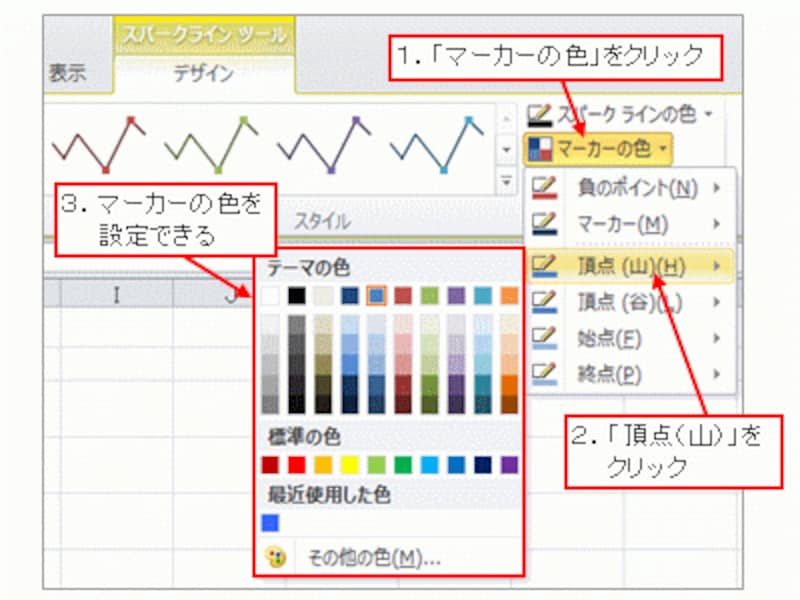The height and width of the screenshot is (600, 800).
Task: Pick the dark blue standard color
Action: pyautogui.click(x=483, y=465)
